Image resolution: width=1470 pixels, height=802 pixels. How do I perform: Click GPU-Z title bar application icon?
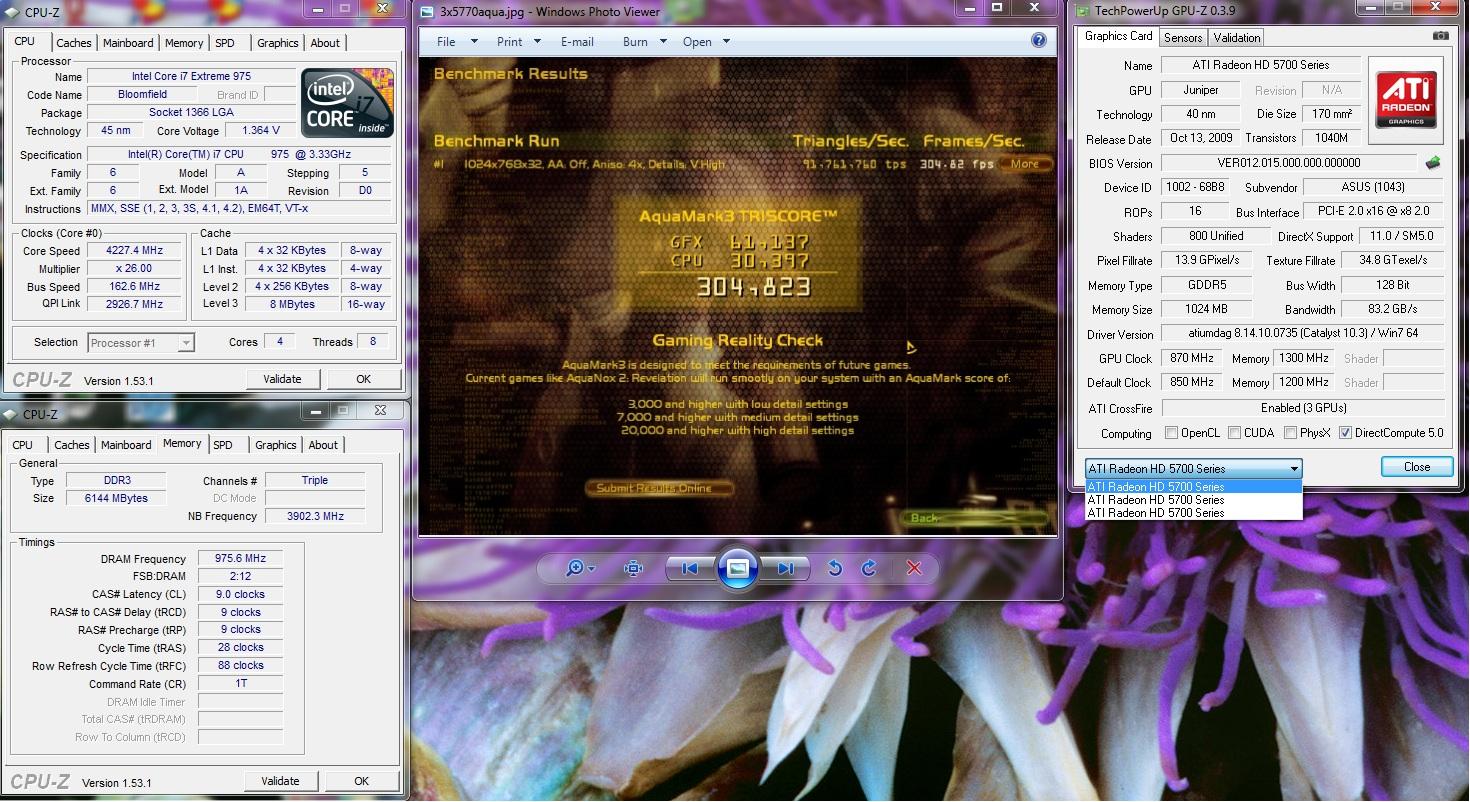(x=1082, y=10)
